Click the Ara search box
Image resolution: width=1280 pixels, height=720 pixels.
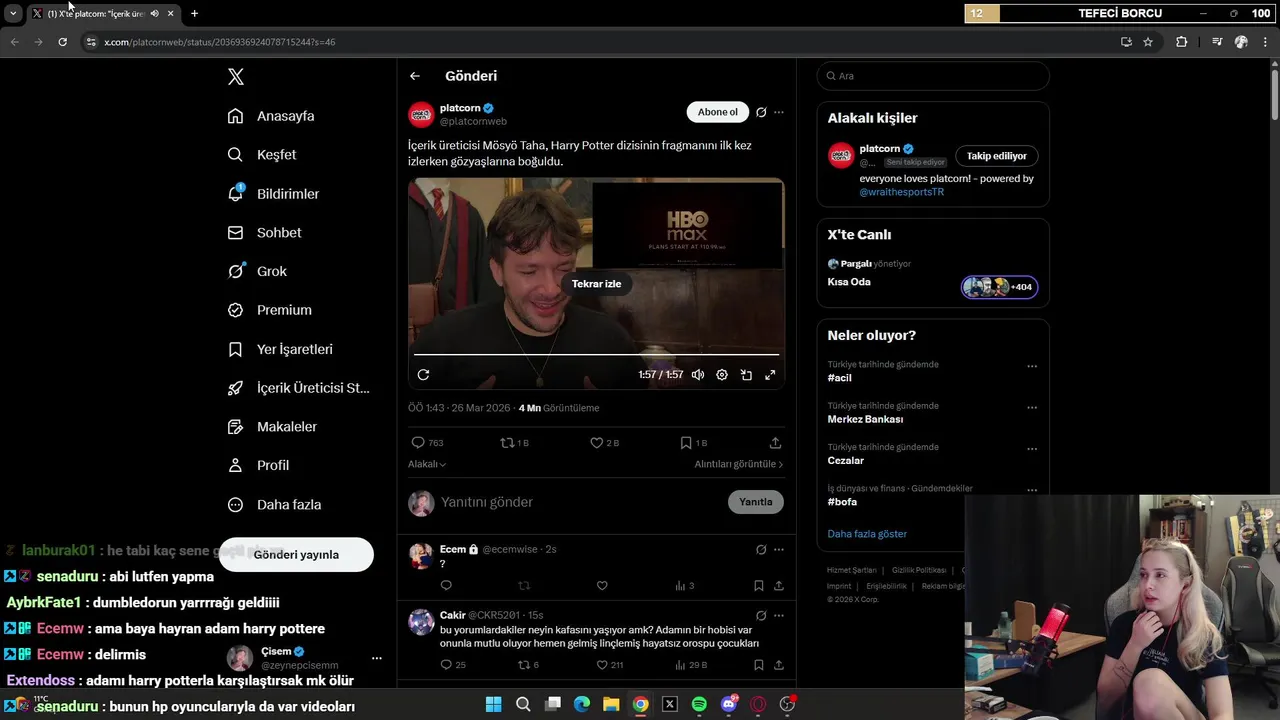click(x=933, y=76)
